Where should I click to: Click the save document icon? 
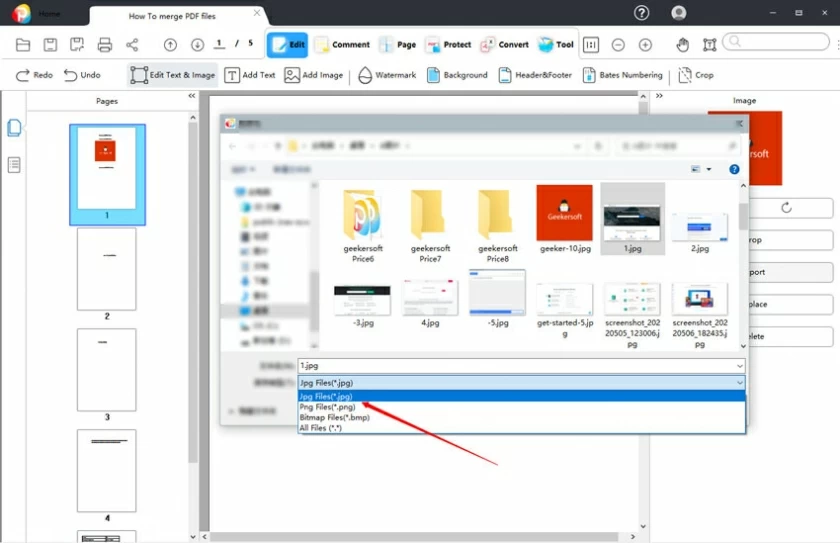[x=50, y=45]
